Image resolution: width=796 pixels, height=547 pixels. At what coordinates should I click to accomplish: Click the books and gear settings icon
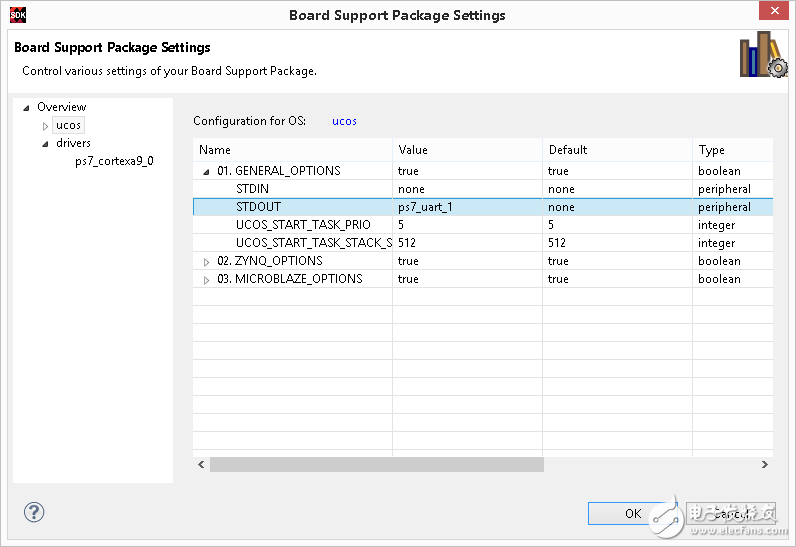762,56
